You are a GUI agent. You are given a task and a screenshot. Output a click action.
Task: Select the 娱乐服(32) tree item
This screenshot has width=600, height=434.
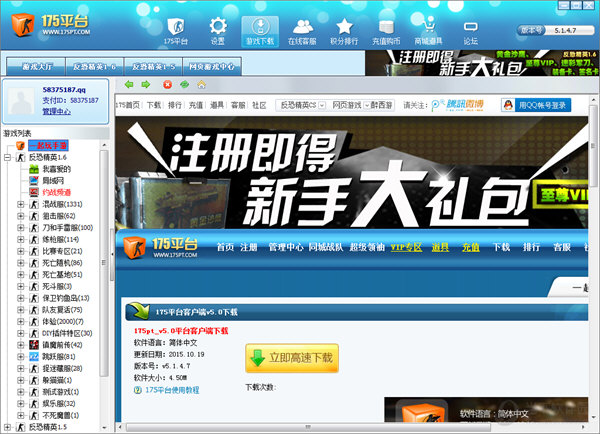pos(59,404)
